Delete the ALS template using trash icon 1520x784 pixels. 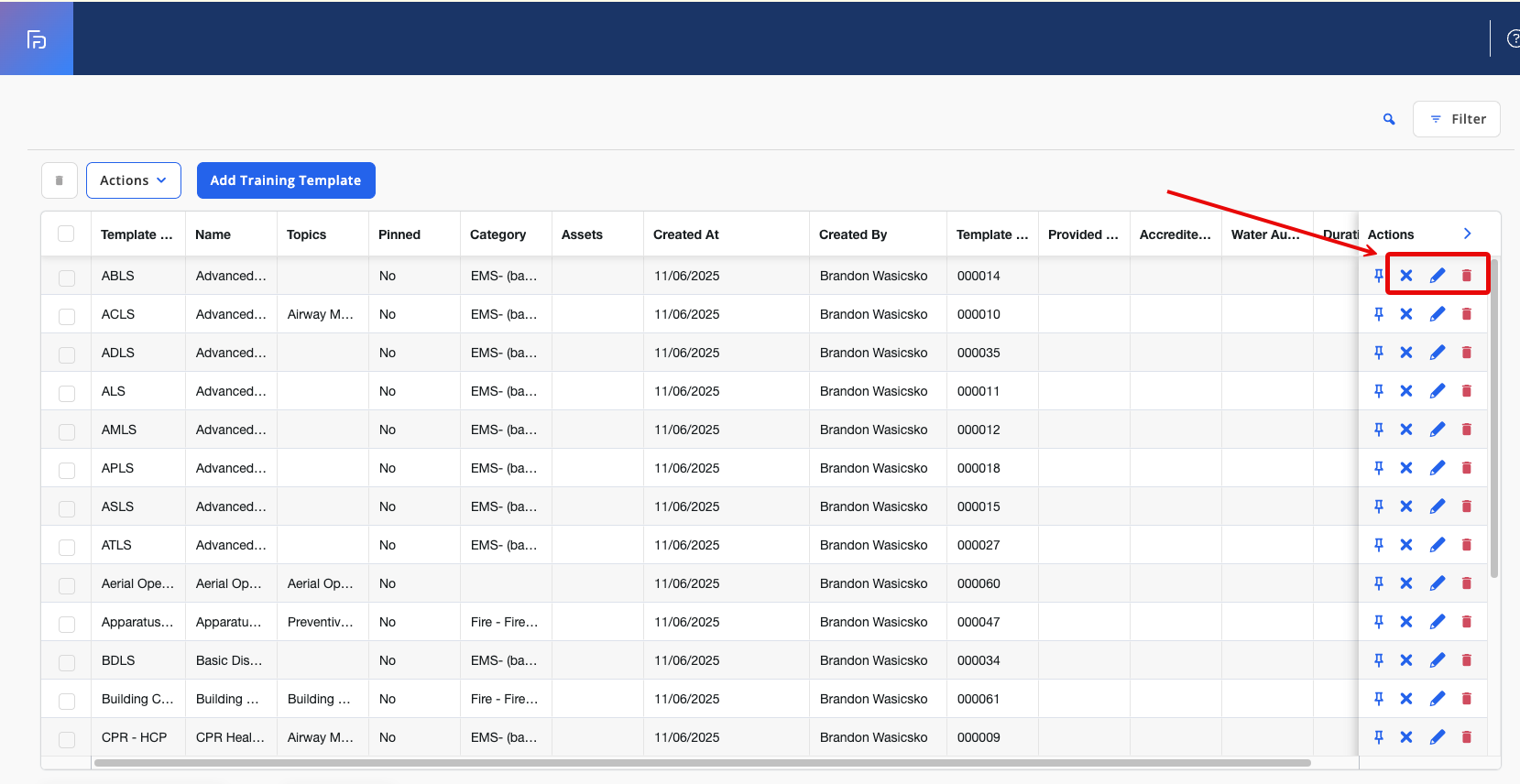(x=1467, y=391)
